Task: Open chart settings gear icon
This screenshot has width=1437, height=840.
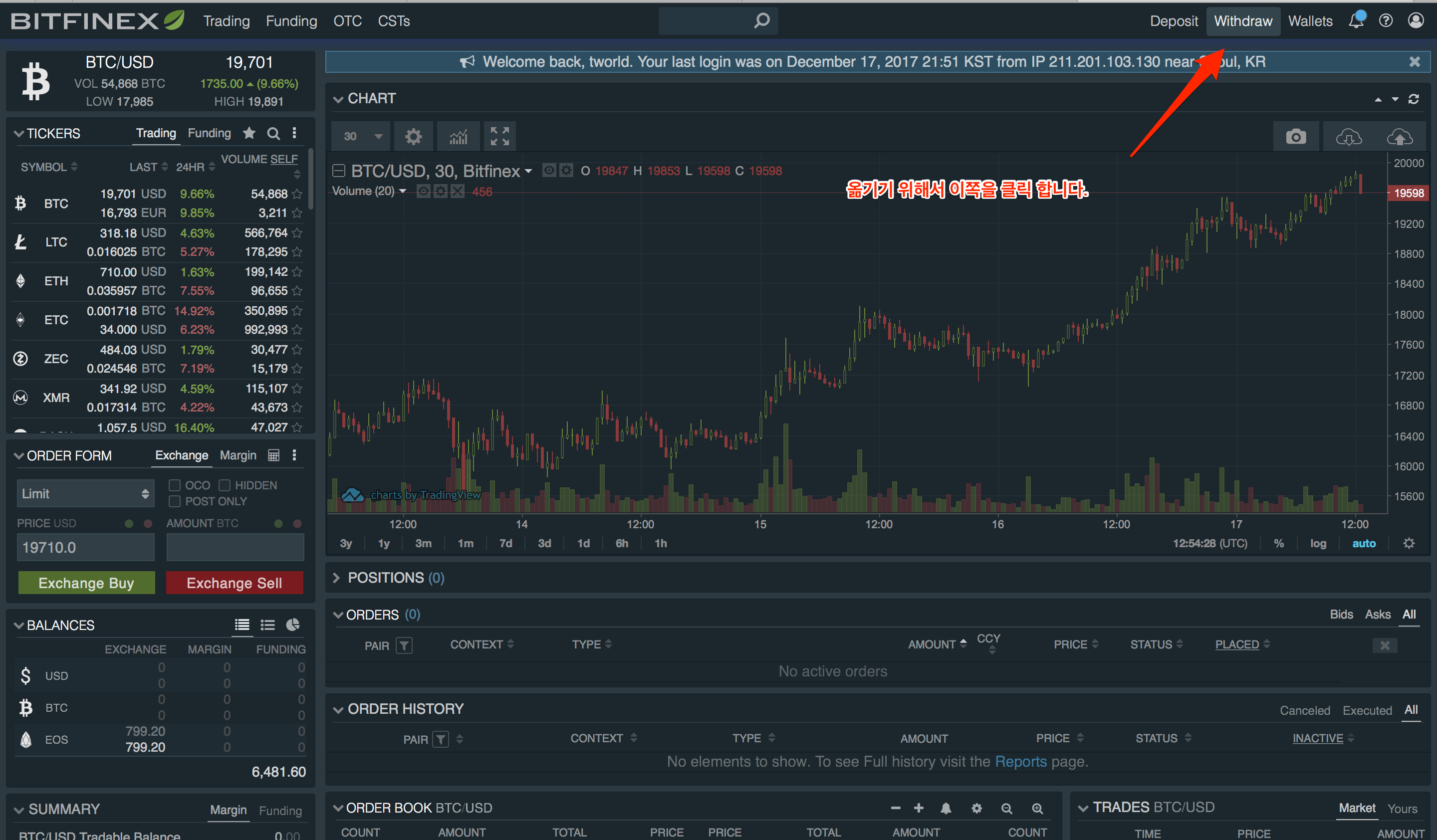Action: pyautogui.click(x=414, y=137)
